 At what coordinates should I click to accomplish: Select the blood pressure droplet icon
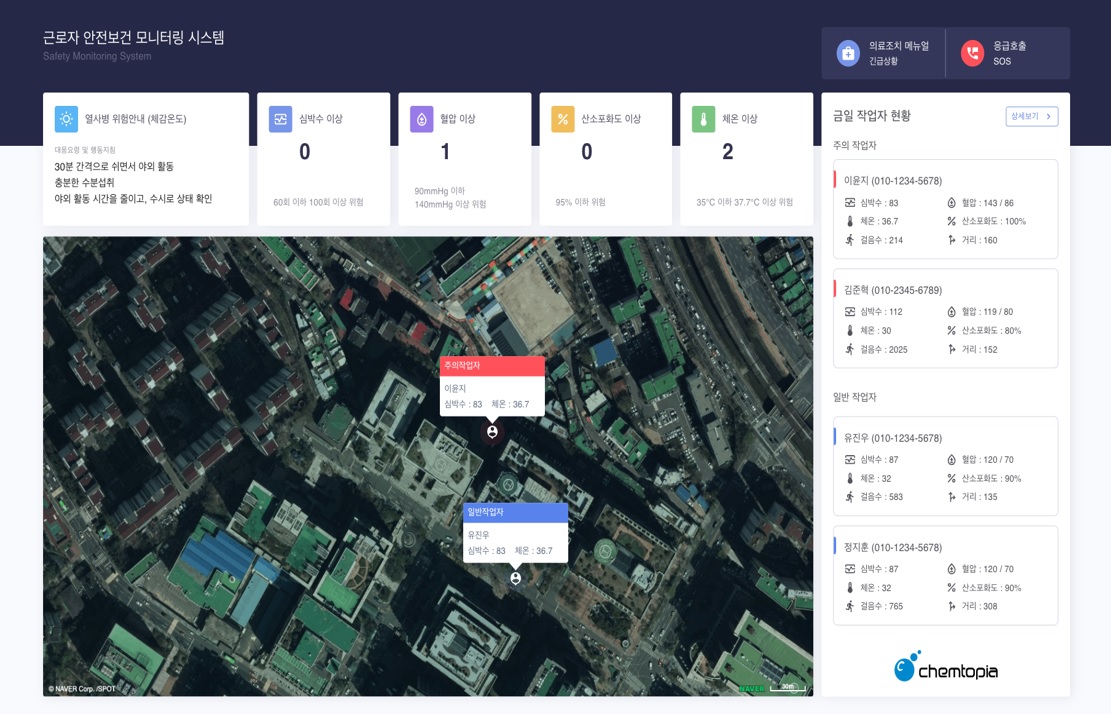421,119
